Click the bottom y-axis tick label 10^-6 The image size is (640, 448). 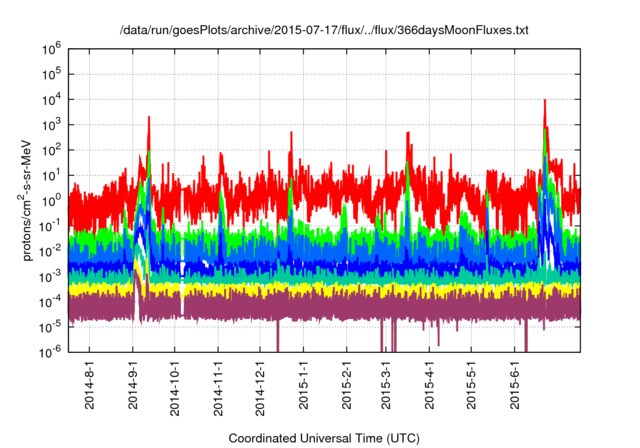(54, 350)
